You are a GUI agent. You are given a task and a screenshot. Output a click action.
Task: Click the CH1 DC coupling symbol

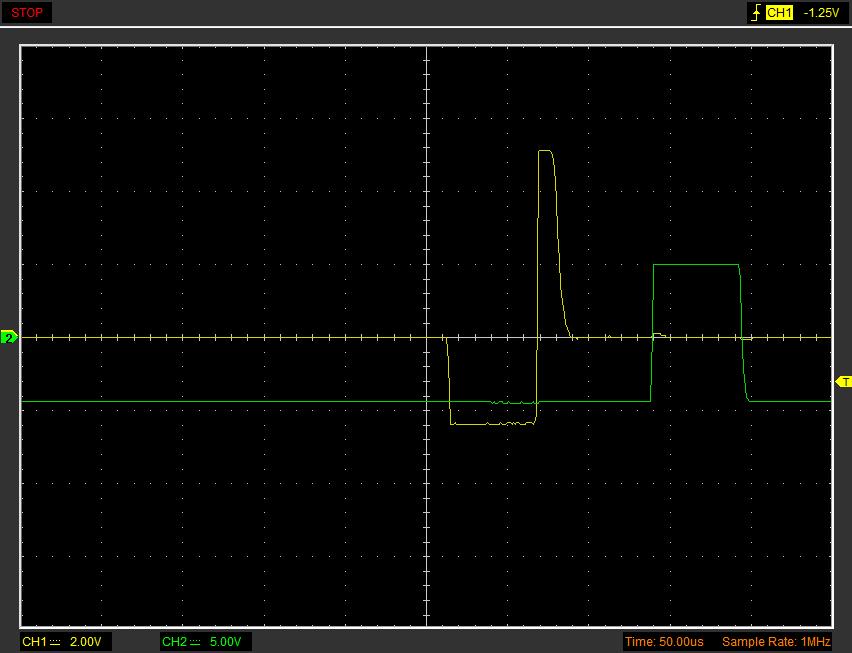(55, 642)
